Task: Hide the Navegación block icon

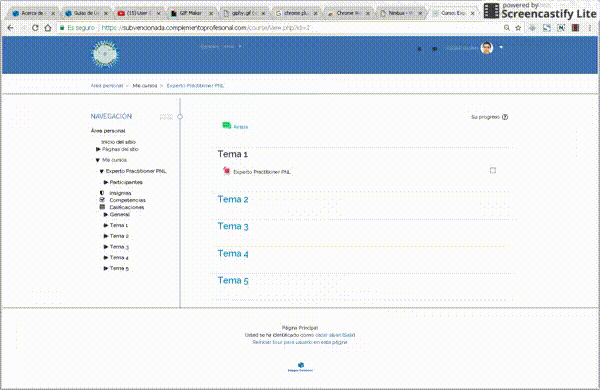Action: coord(166,117)
